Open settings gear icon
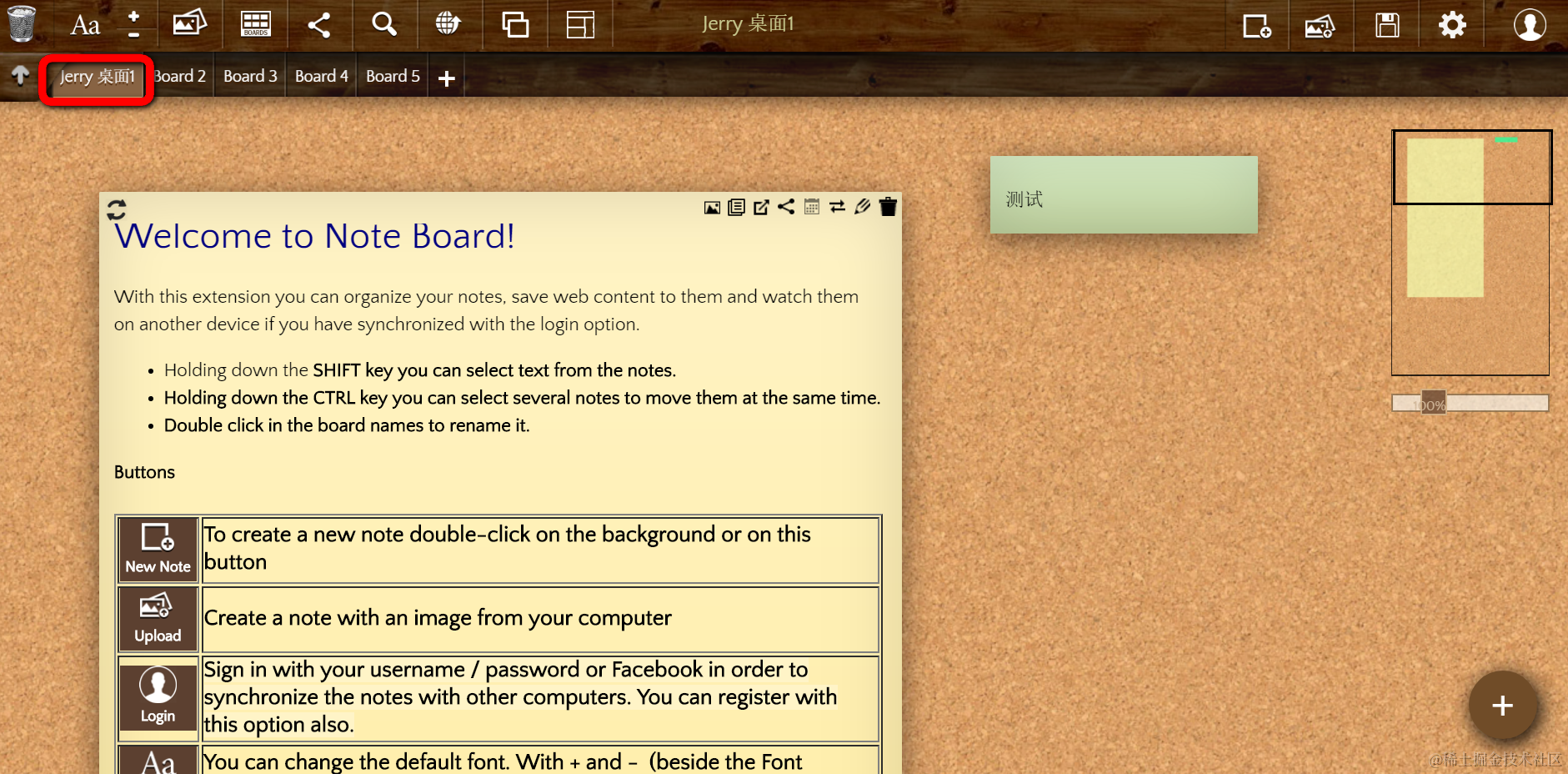 [1452, 25]
